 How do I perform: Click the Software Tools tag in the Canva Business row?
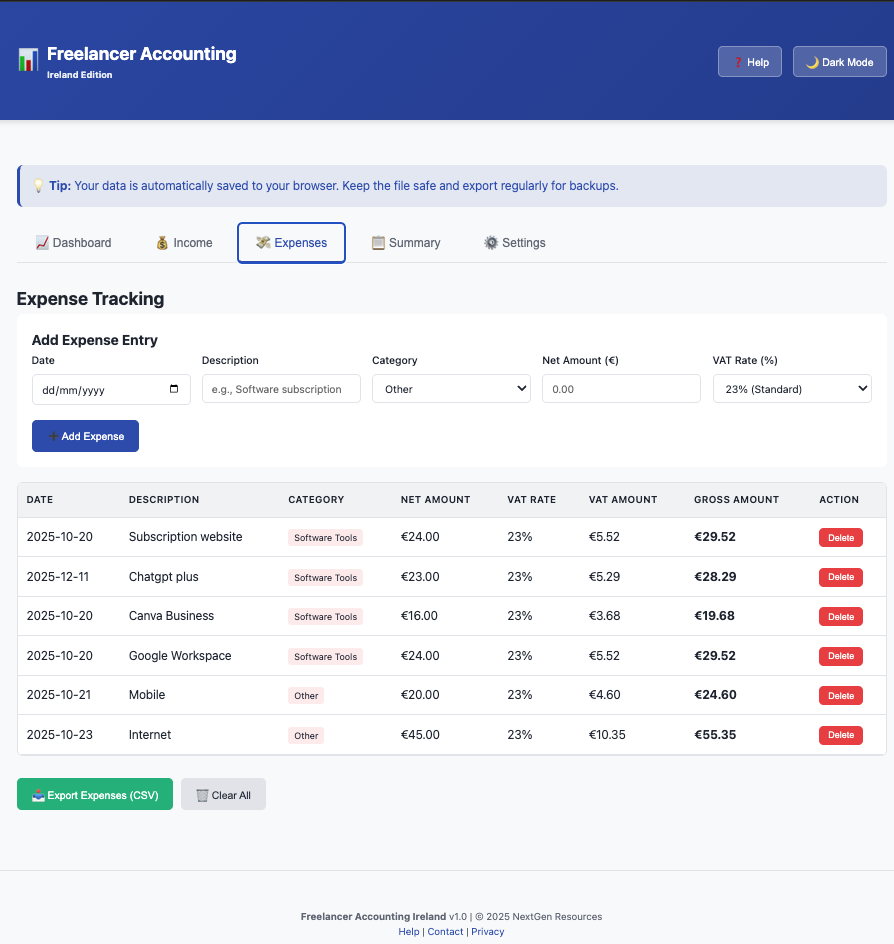click(325, 616)
